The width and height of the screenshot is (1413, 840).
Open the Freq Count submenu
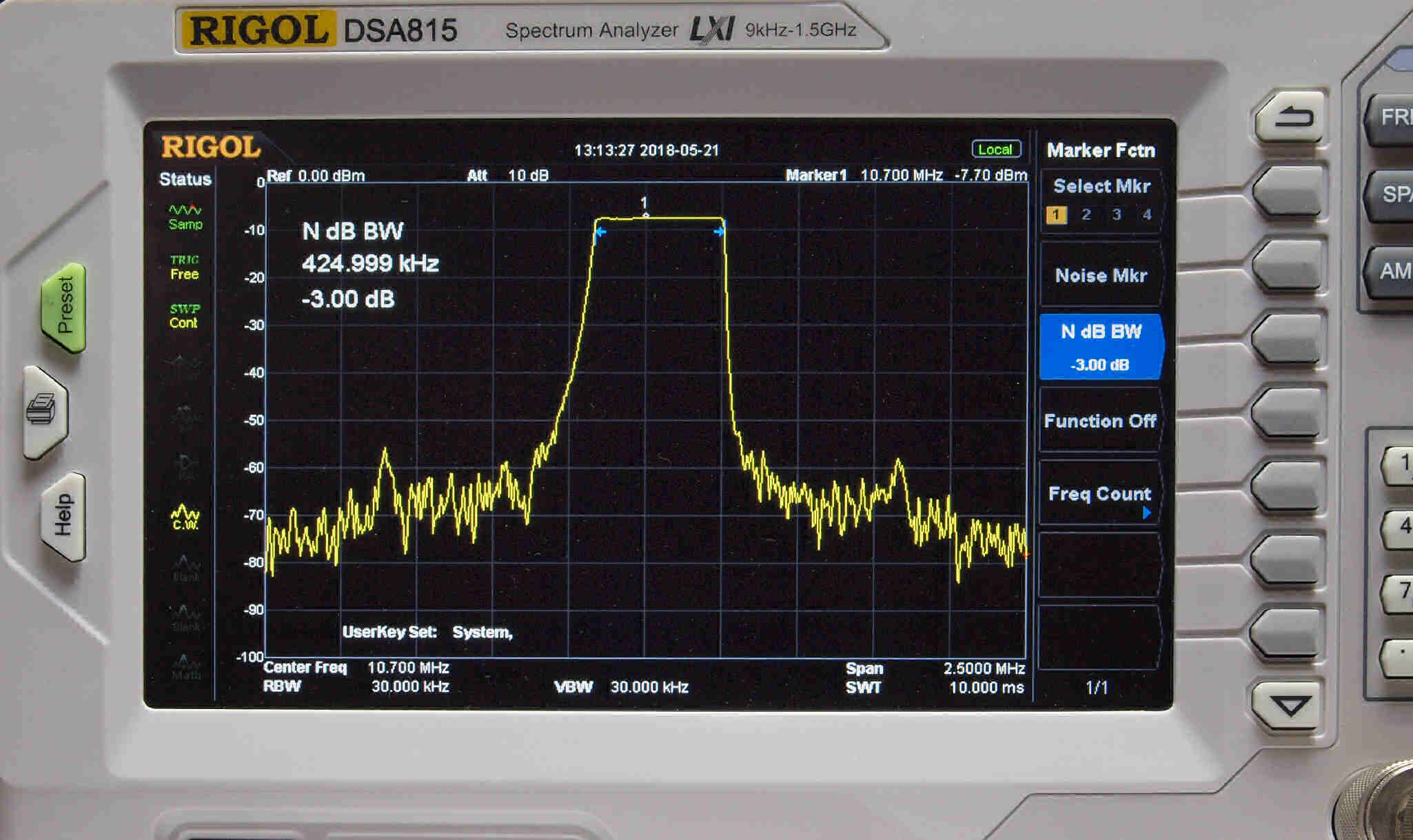(1100, 494)
